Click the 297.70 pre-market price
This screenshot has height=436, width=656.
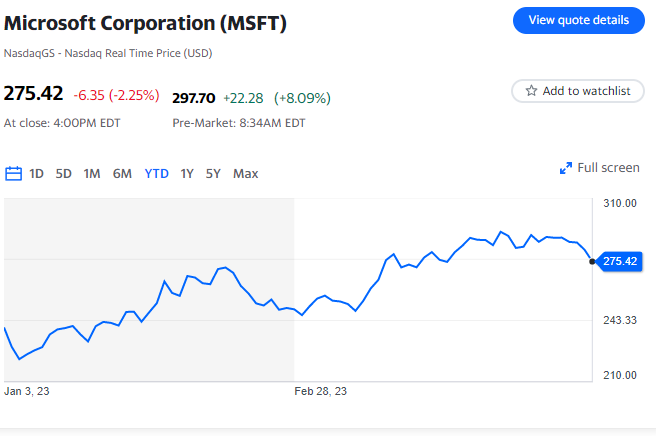194,97
